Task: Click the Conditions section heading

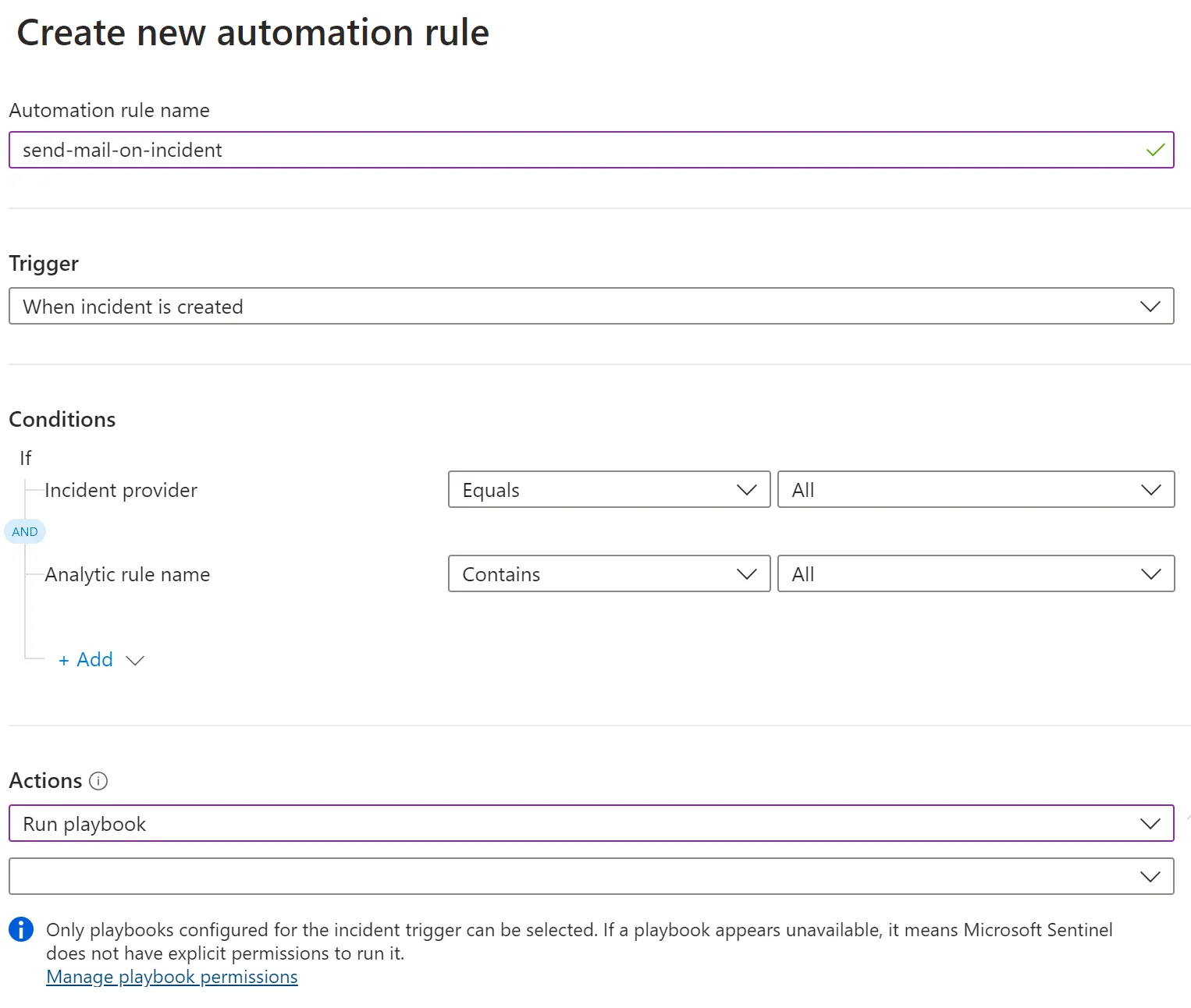Action: [x=62, y=420]
